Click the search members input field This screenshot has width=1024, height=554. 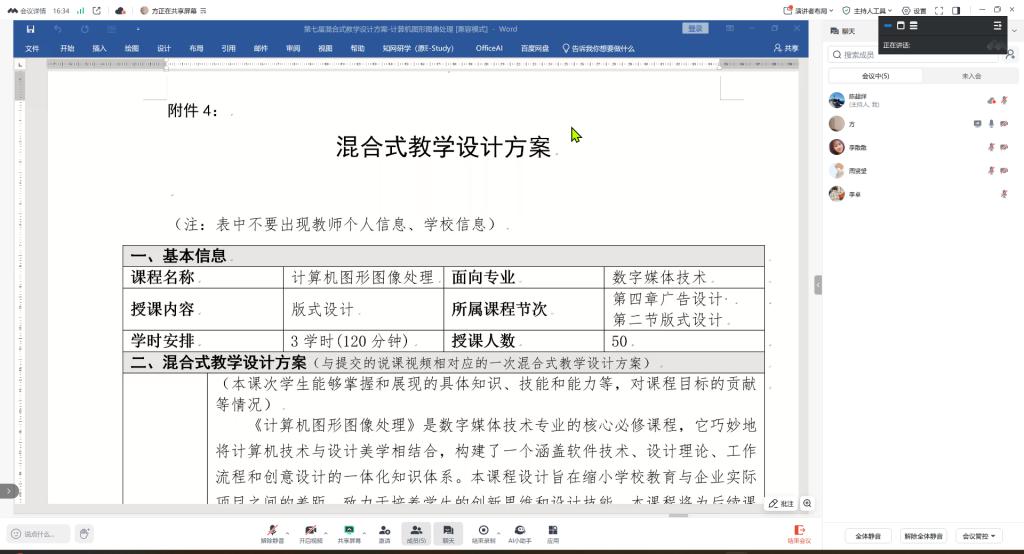point(915,55)
